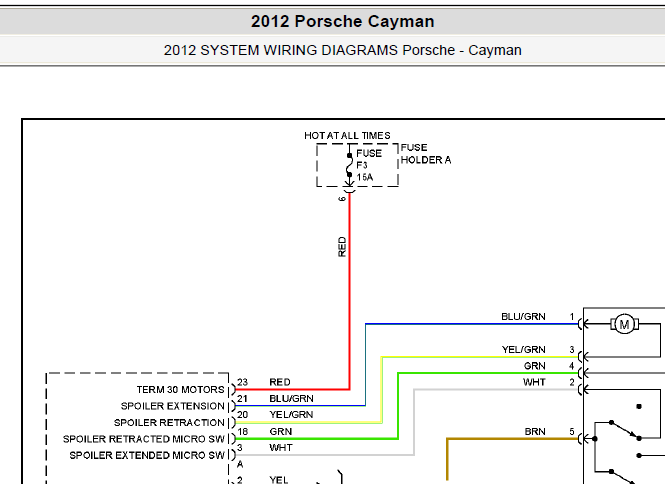Click the connector "A" label below the white wire
Viewport: 665px width, 484px height.
click(240, 464)
